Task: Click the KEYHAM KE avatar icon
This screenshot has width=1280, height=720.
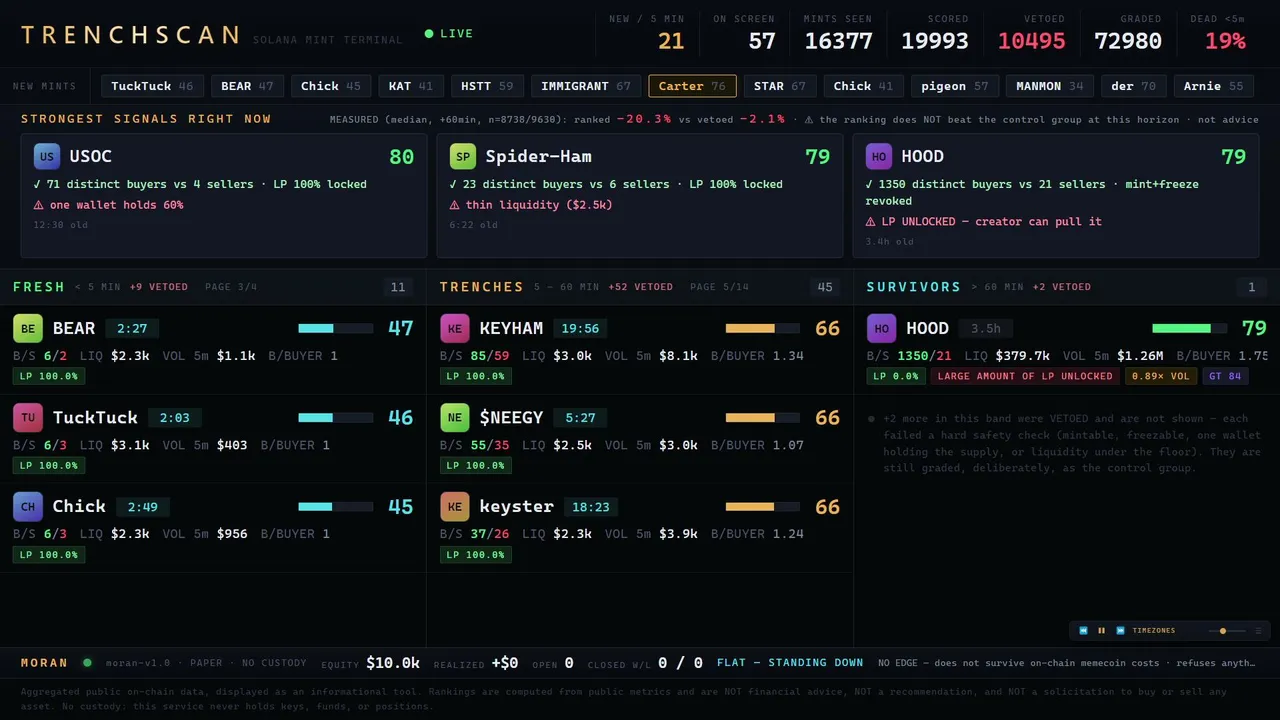Action: (x=455, y=328)
